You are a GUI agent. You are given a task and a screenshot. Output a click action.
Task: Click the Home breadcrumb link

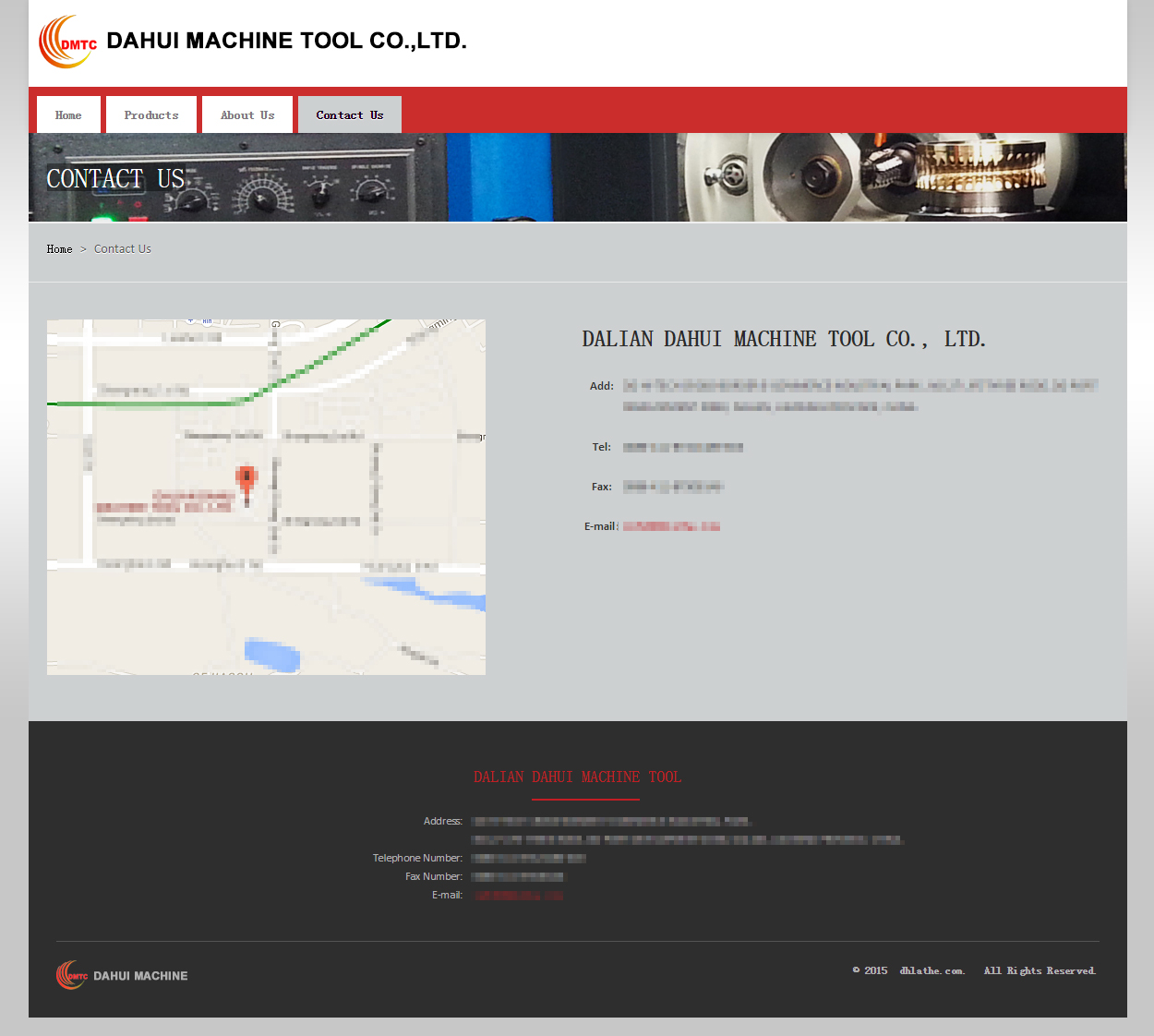59,249
